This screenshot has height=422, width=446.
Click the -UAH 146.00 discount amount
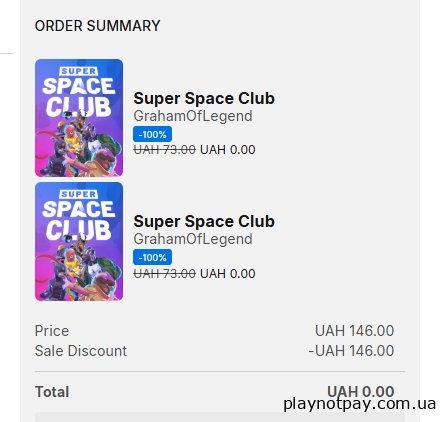(351, 351)
